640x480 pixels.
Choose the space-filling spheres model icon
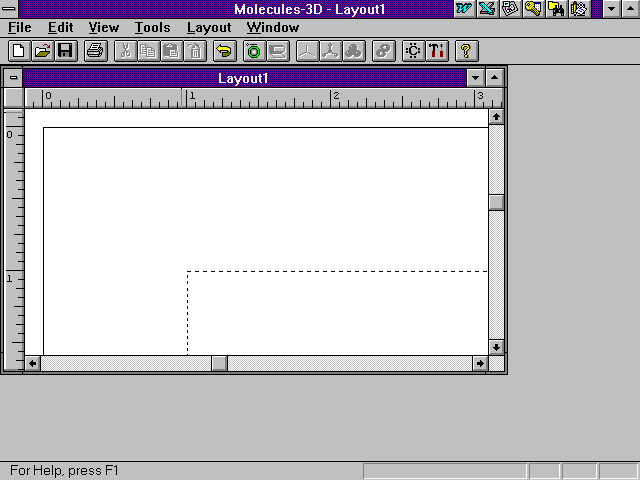pos(354,51)
